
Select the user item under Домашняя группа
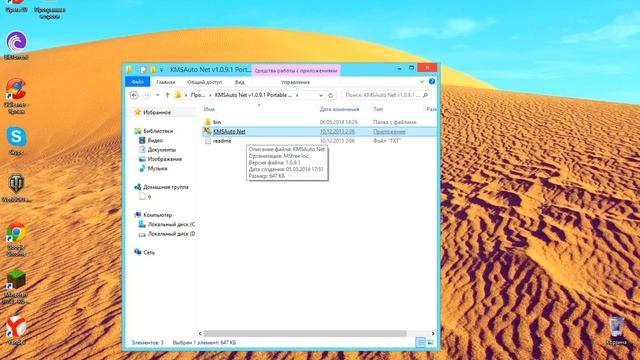coord(146,197)
